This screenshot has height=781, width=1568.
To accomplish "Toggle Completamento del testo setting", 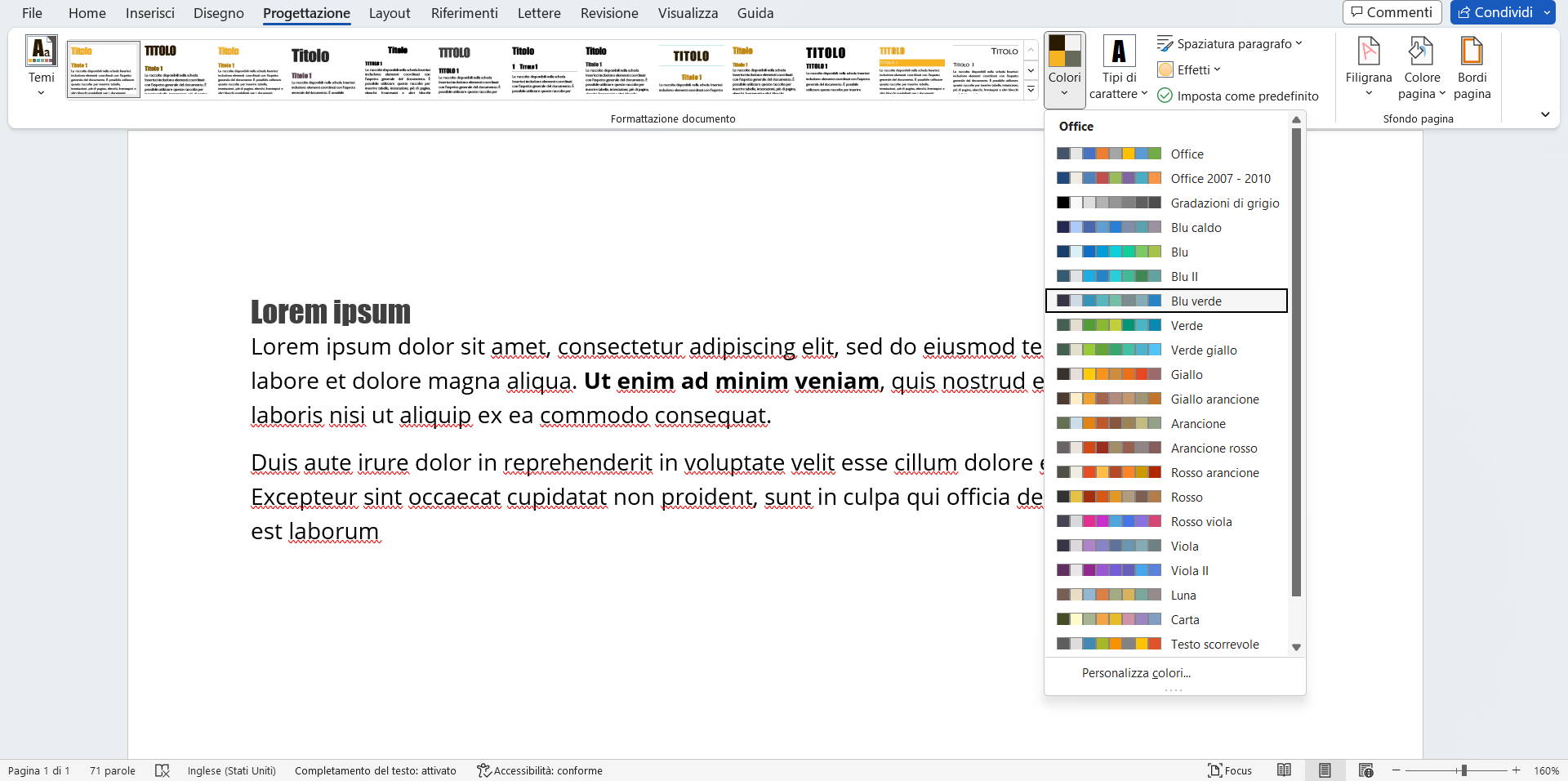I will tap(375, 770).
